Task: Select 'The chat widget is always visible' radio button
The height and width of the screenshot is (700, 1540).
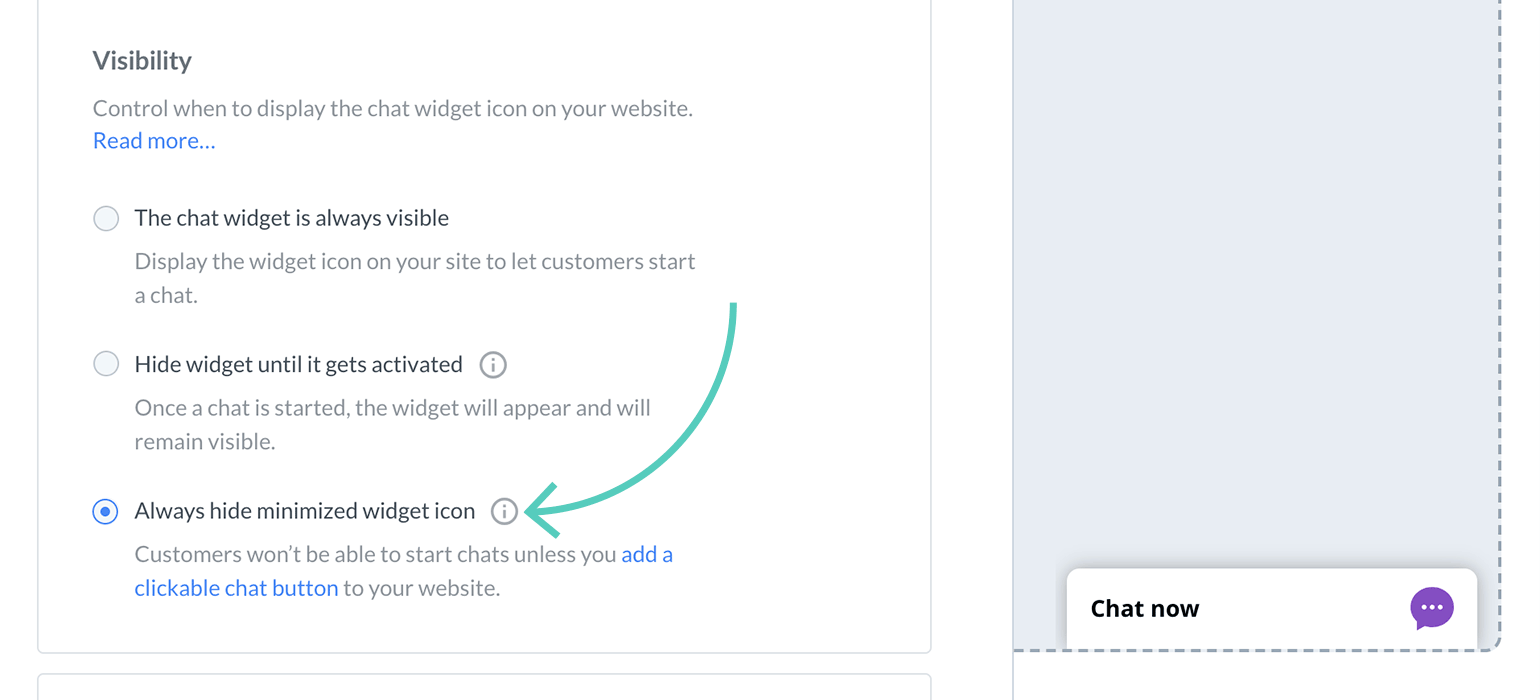Action: click(106, 219)
